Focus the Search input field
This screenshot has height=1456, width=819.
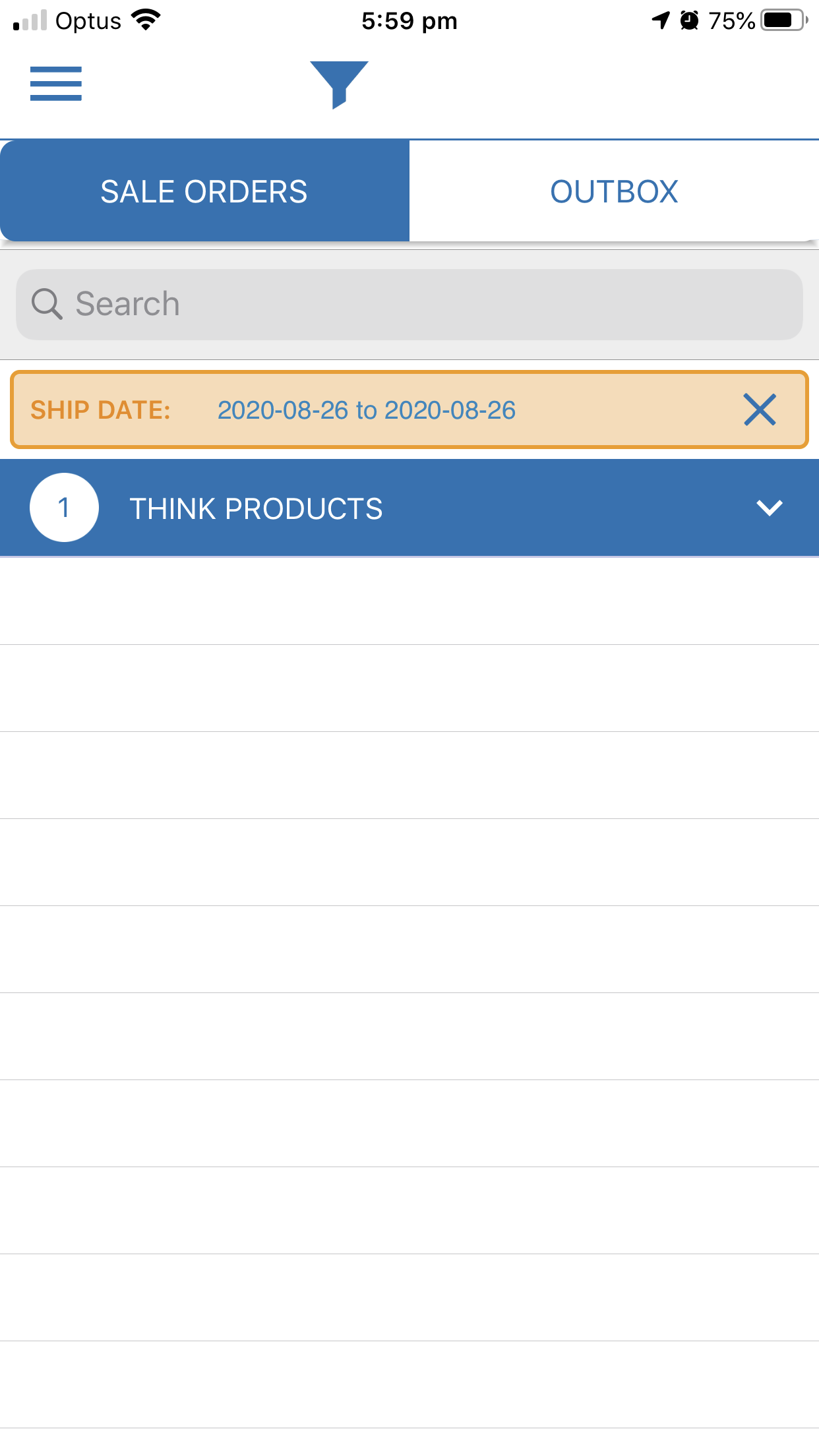point(422,304)
